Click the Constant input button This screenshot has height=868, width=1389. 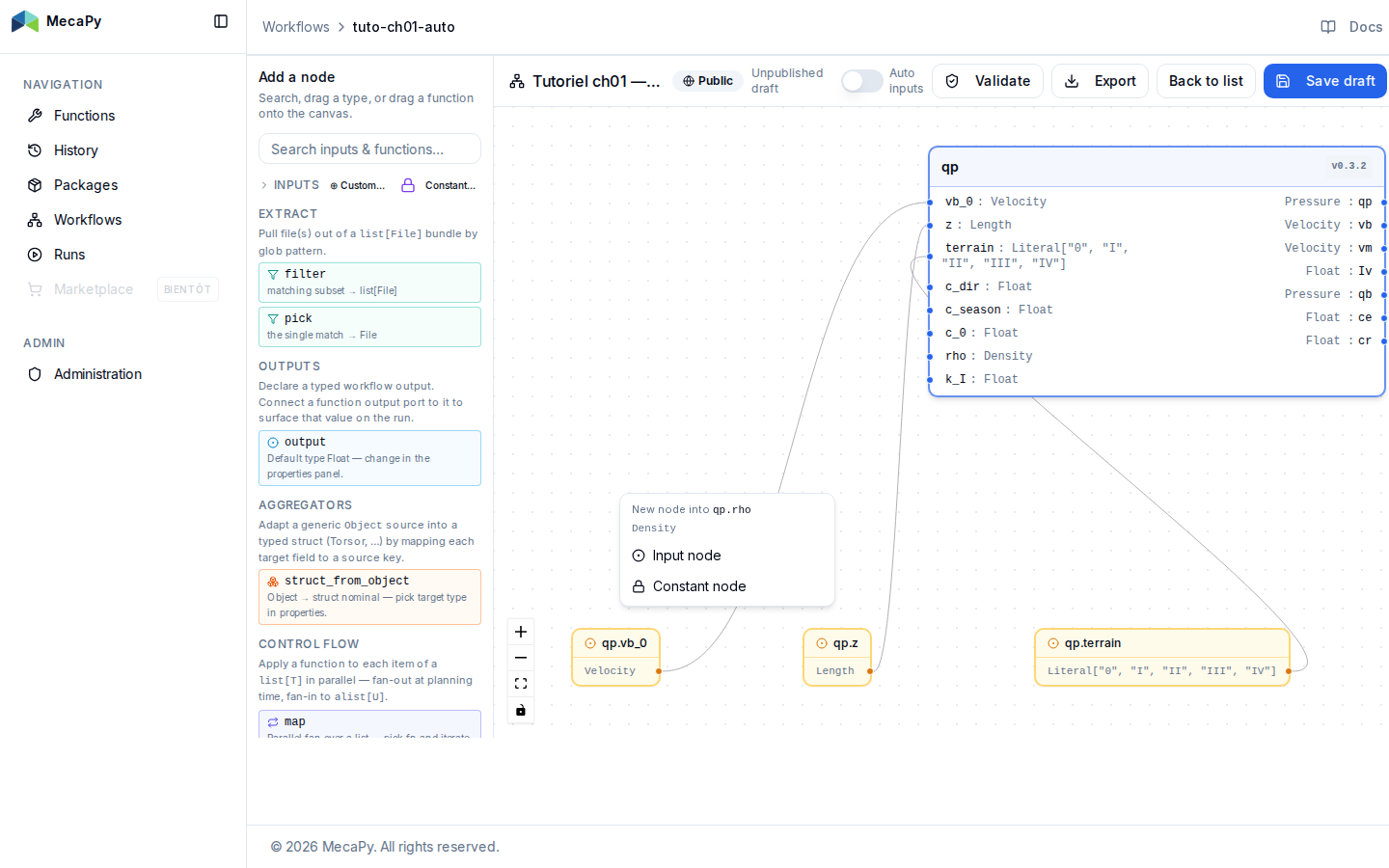(440, 185)
